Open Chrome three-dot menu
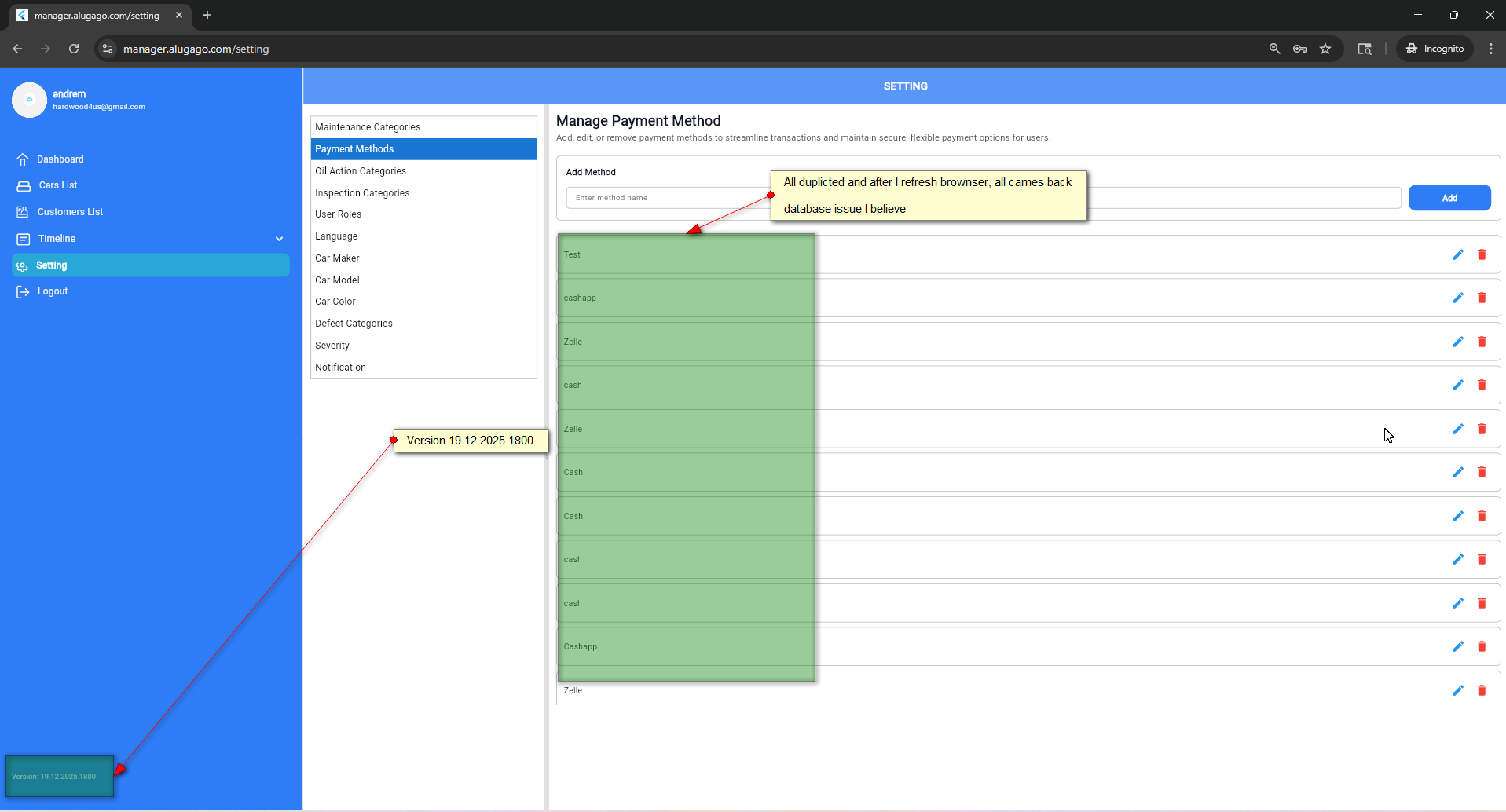 tap(1490, 49)
